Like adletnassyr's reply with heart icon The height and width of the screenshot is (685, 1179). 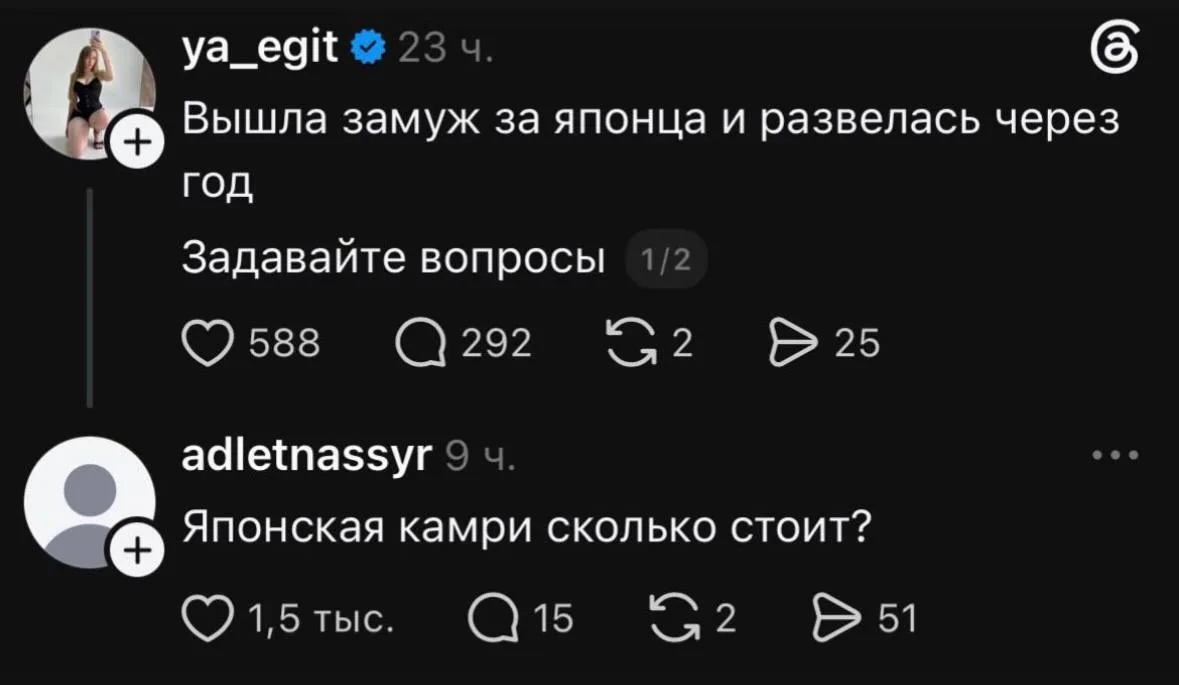point(208,620)
